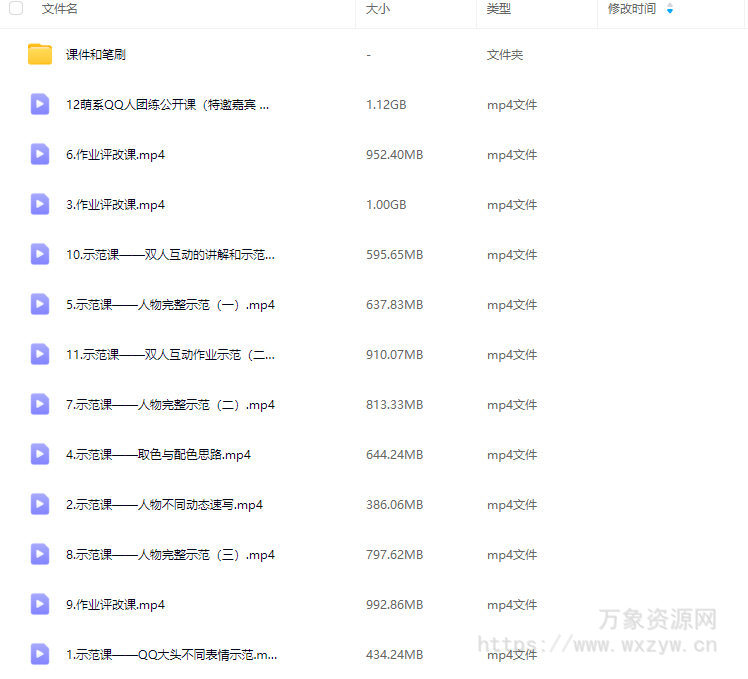
Task: Click video icon of 7.示范课 人物完整示范（二）
Action: [40, 405]
